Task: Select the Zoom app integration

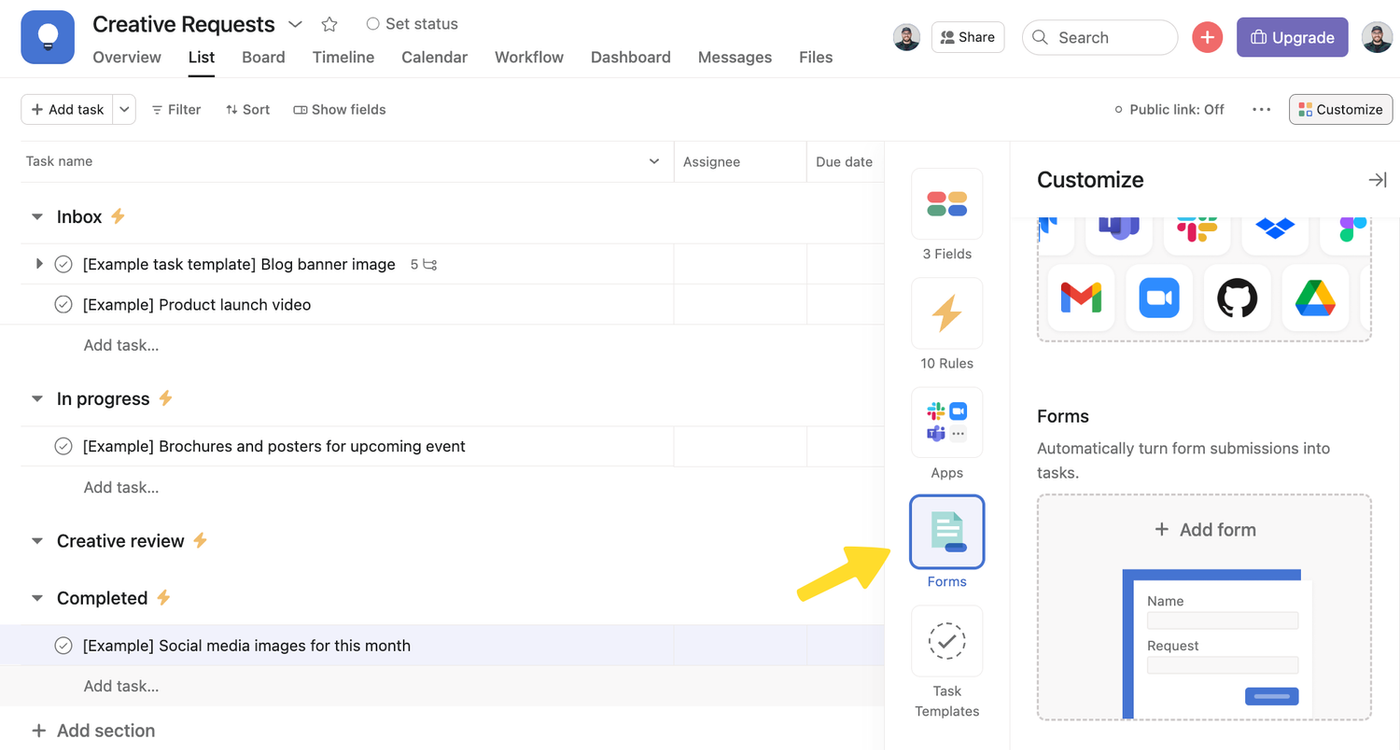Action: tap(1158, 298)
